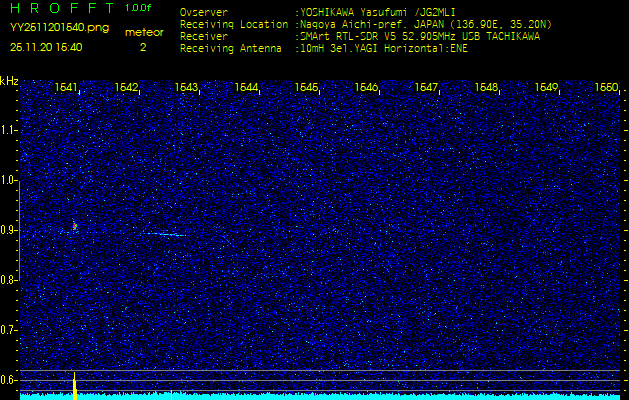Click the version label 1.00f
This screenshot has height=400, width=629.
[x=138, y=8]
